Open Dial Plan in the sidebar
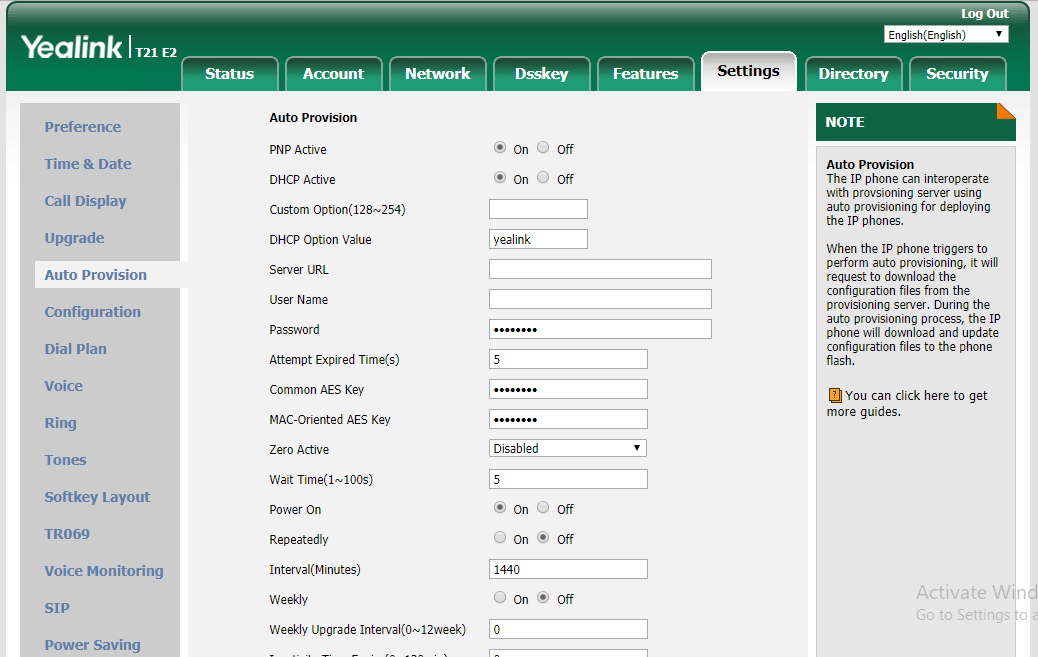Image resolution: width=1038 pixels, height=657 pixels. click(x=75, y=349)
